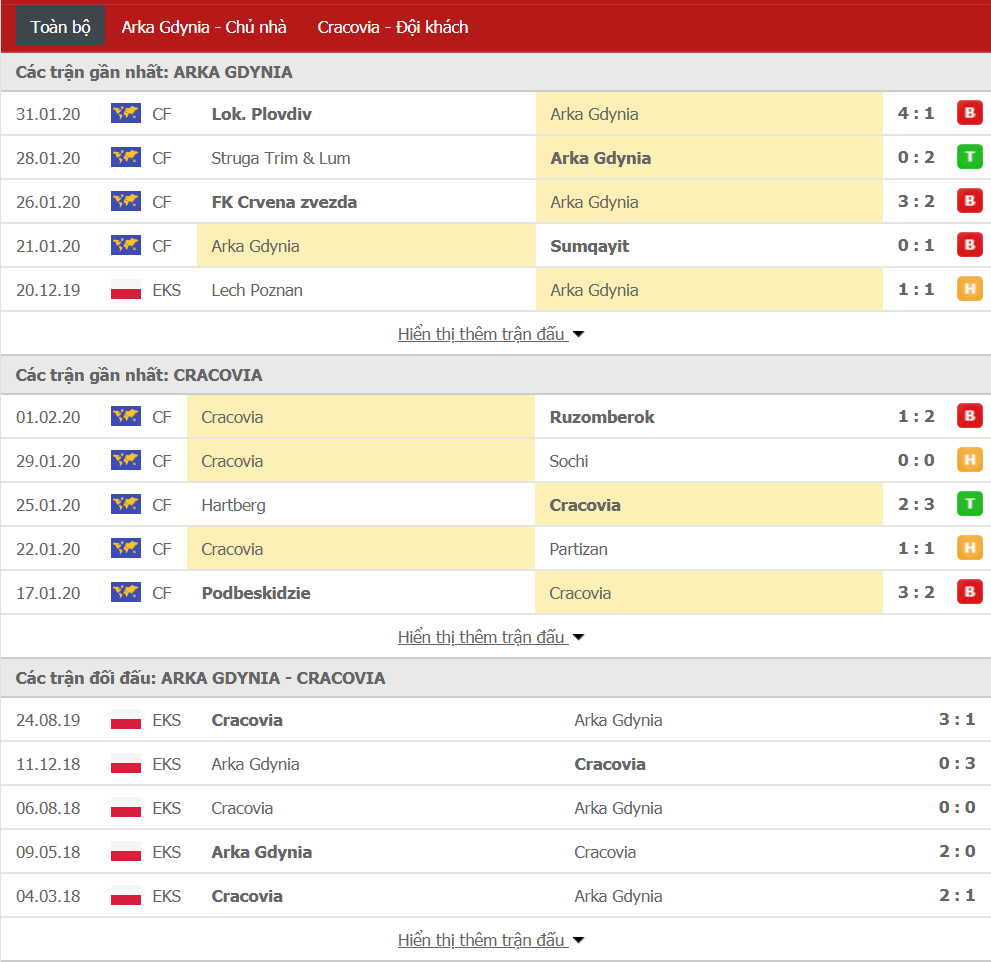The image size is (991, 962).
Task: Click Poland flag on 20.12.19 row
Action: pyautogui.click(x=126, y=290)
